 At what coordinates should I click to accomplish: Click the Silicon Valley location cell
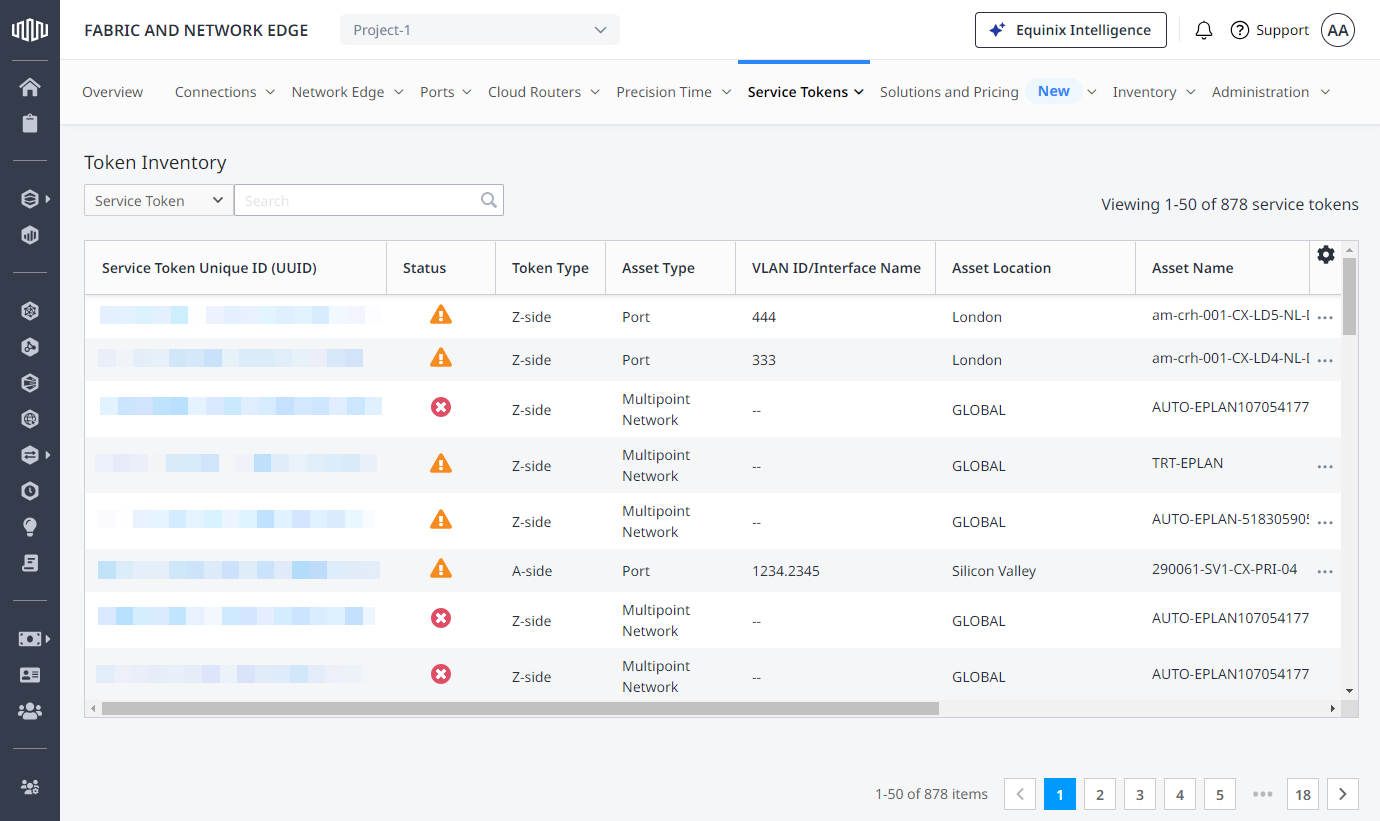coord(994,571)
